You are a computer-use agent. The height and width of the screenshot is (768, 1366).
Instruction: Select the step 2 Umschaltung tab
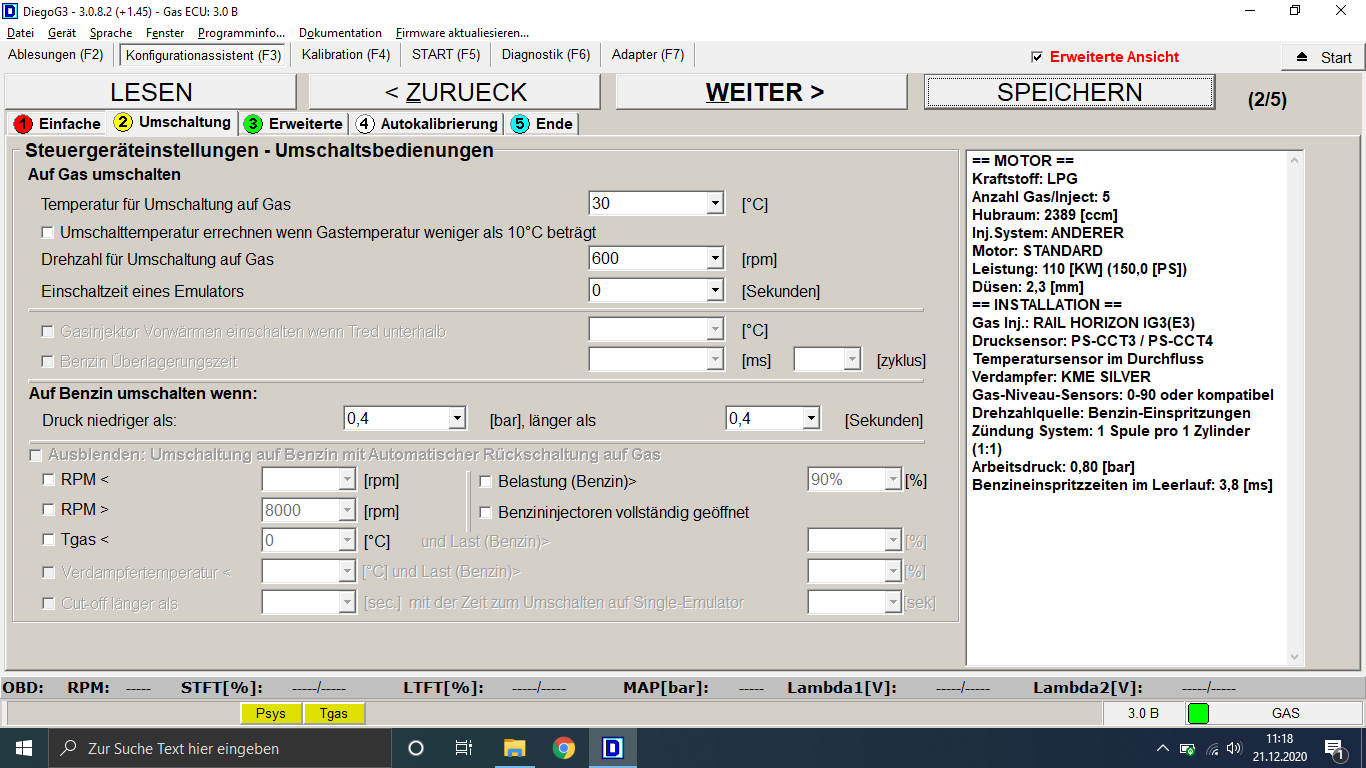coord(173,122)
